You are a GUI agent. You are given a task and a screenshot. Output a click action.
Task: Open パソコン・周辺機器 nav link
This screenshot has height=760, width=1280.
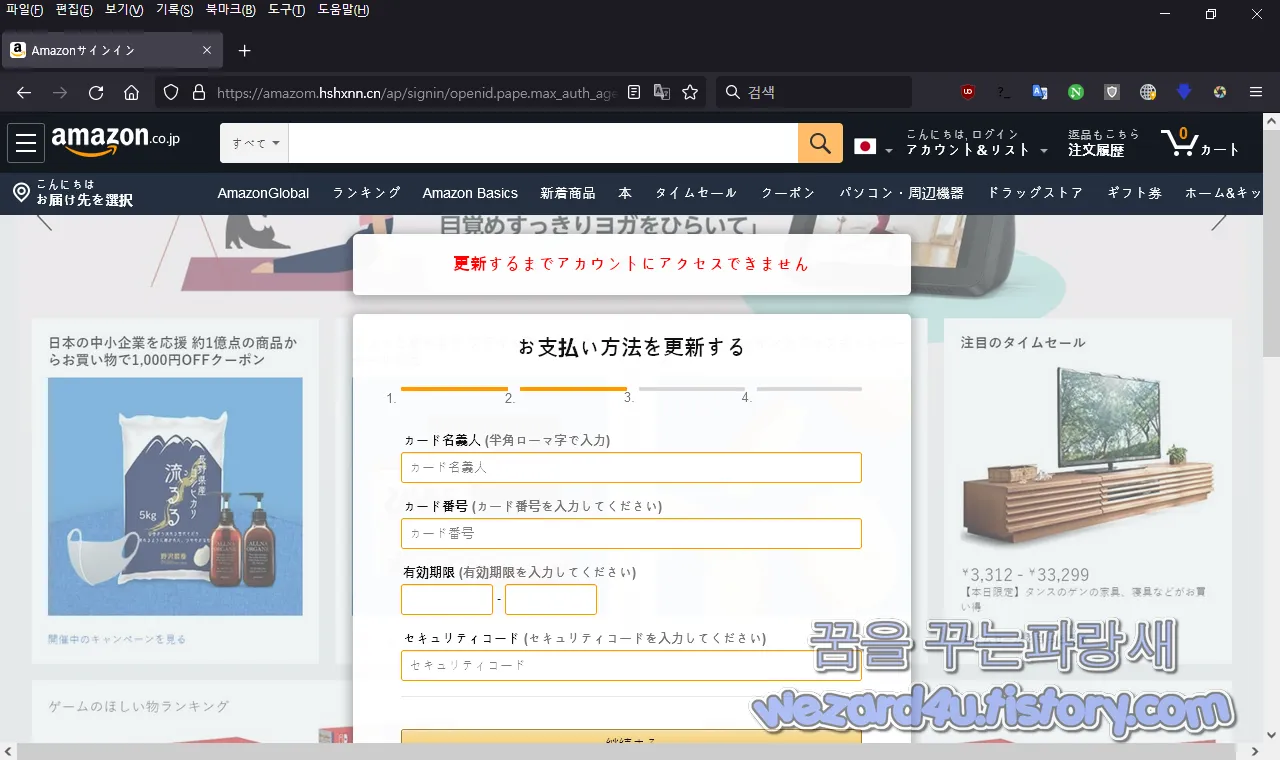901,193
